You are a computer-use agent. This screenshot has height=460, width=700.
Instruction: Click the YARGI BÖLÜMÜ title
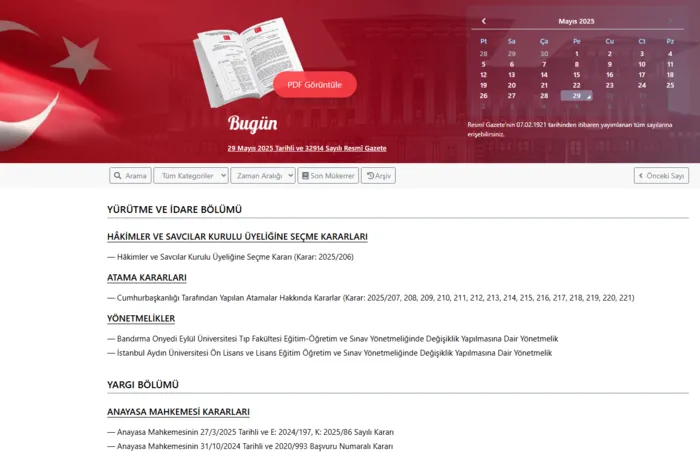tap(143, 385)
